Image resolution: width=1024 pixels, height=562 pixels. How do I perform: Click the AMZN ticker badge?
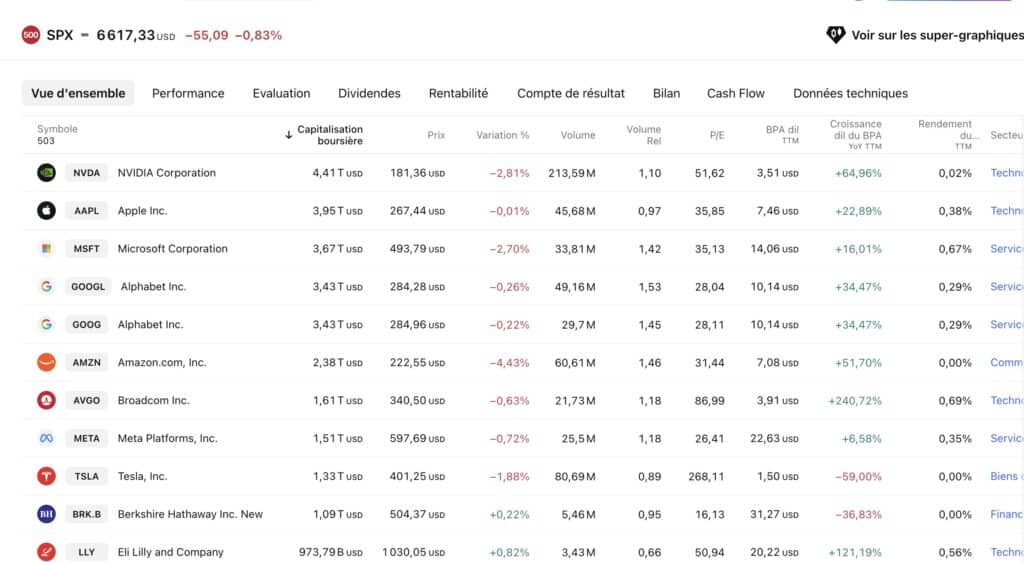(86, 362)
